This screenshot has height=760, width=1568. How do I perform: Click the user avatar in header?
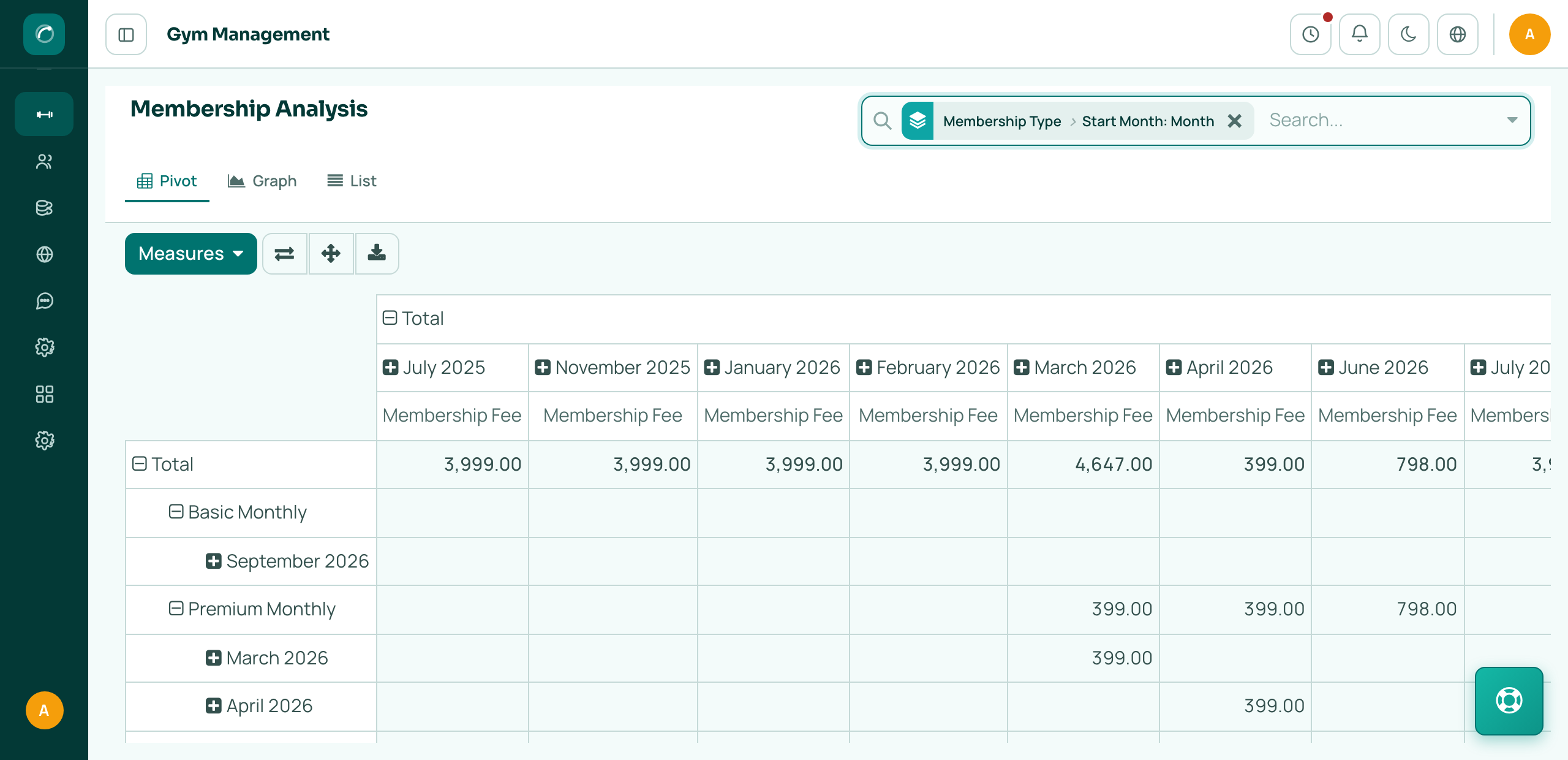pyautogui.click(x=1529, y=34)
